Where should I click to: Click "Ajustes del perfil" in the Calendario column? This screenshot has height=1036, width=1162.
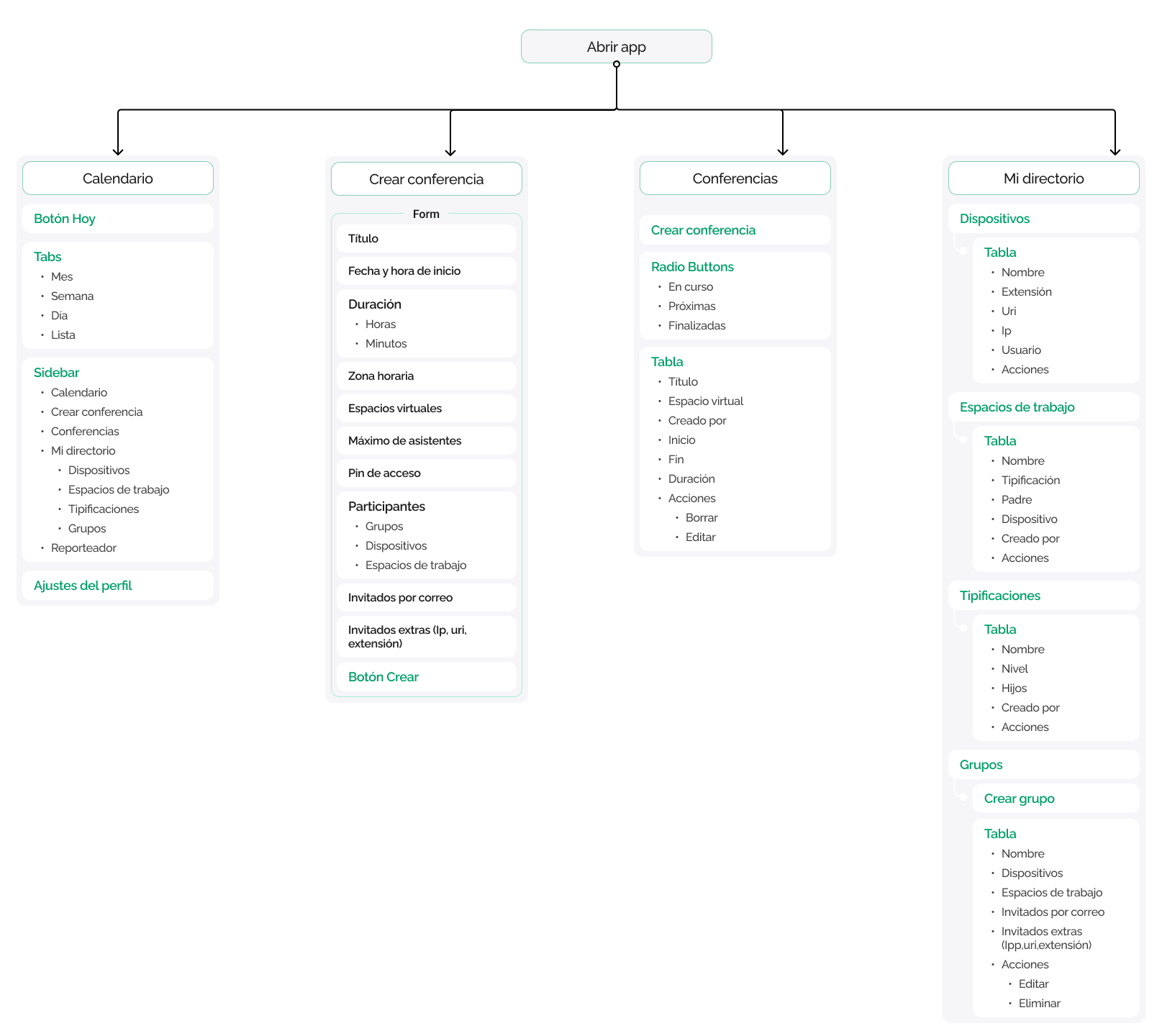click(83, 586)
